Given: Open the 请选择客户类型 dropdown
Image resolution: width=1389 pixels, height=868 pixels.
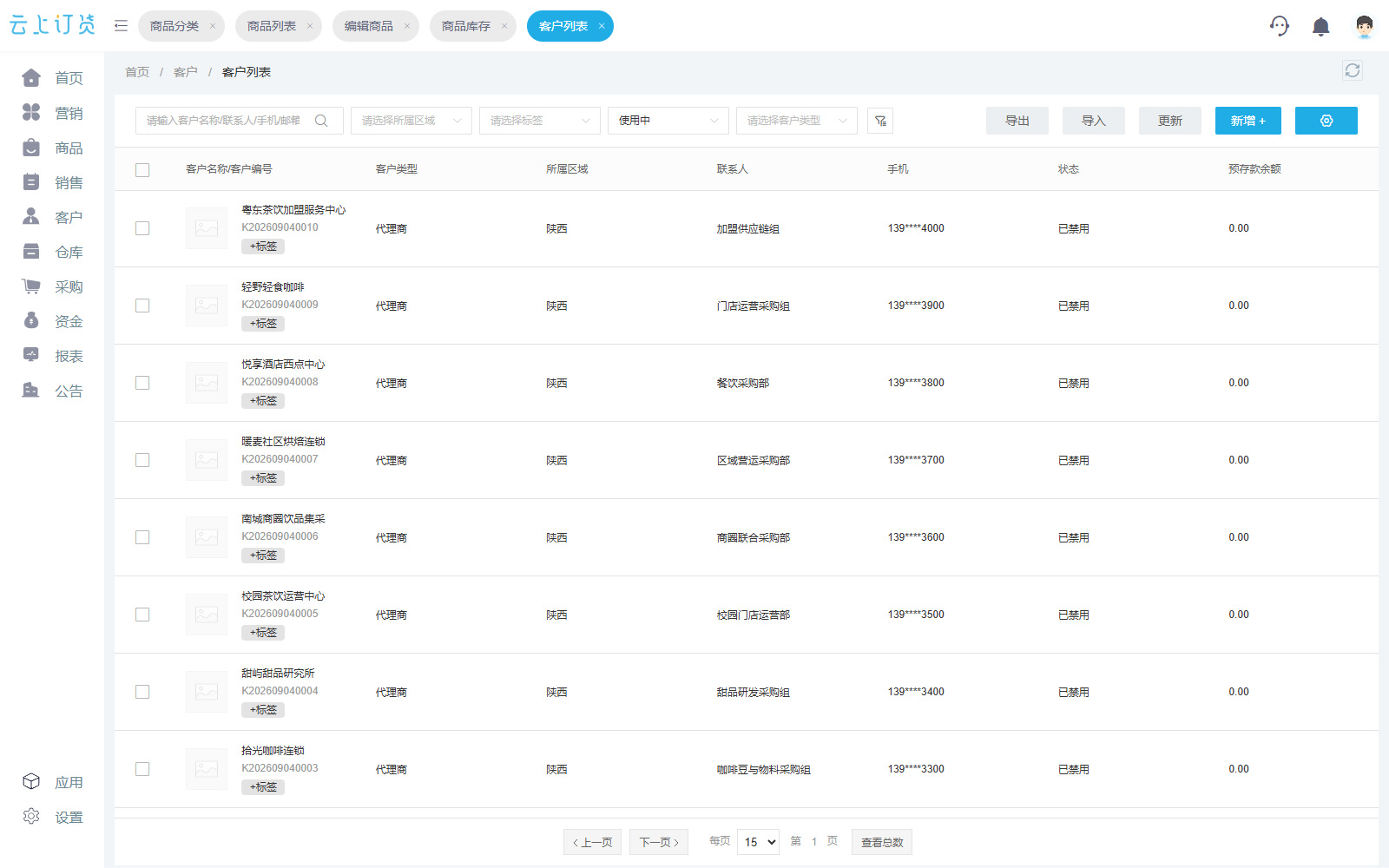Looking at the screenshot, I should (797, 121).
